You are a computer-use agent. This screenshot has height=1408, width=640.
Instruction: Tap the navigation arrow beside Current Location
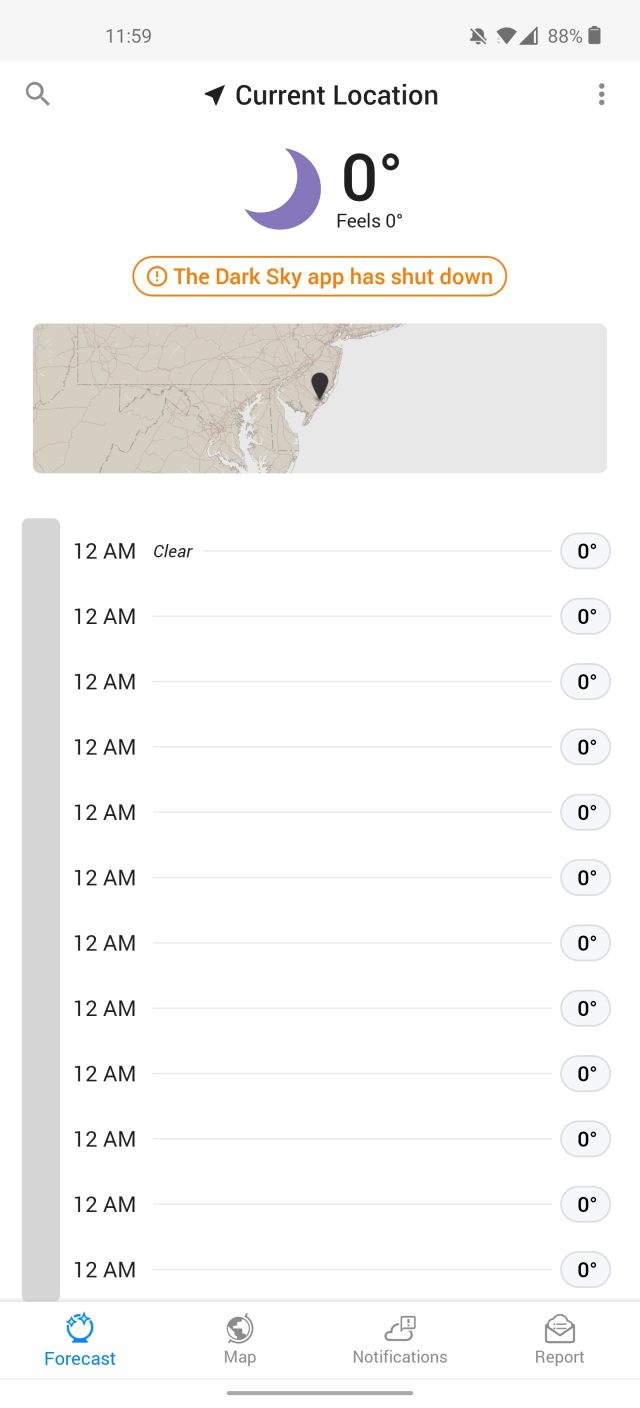214,94
